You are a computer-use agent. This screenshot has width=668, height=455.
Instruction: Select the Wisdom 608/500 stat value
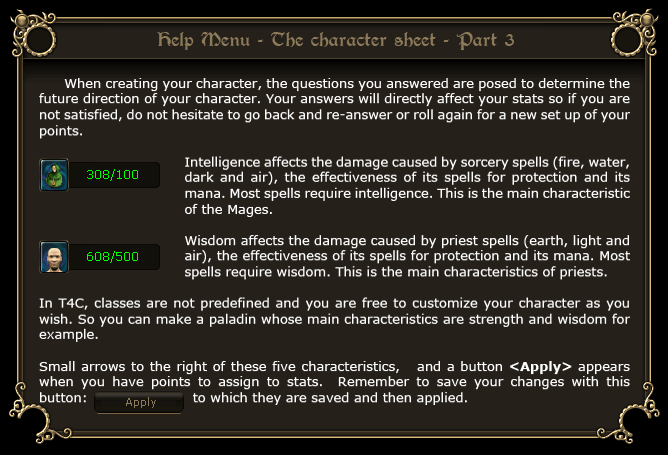(x=113, y=257)
